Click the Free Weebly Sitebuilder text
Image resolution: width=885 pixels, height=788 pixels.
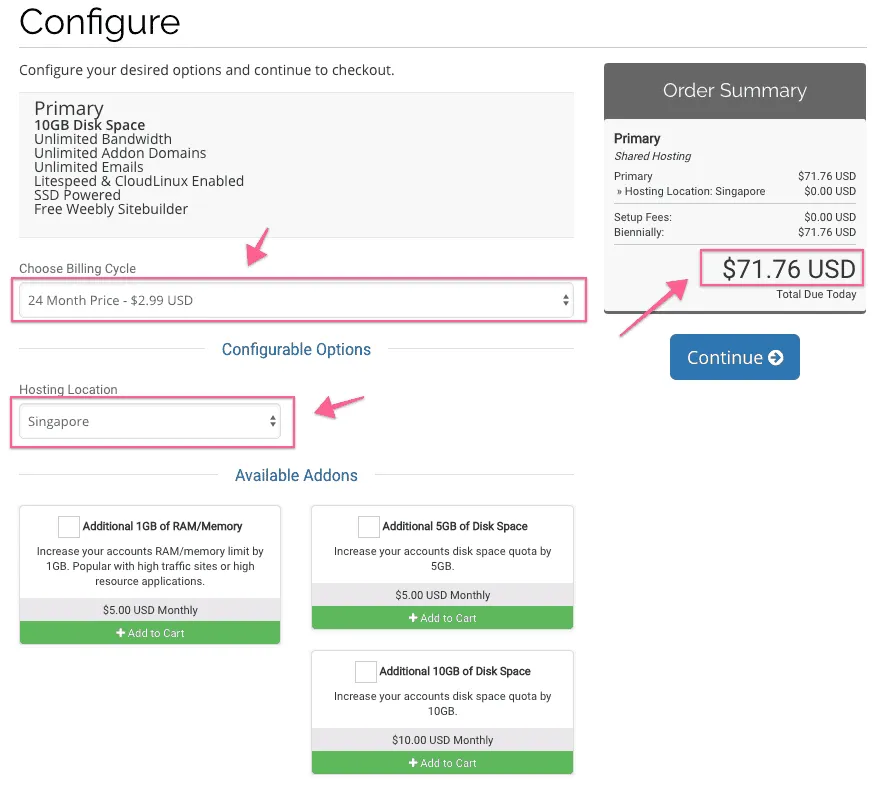coord(111,209)
